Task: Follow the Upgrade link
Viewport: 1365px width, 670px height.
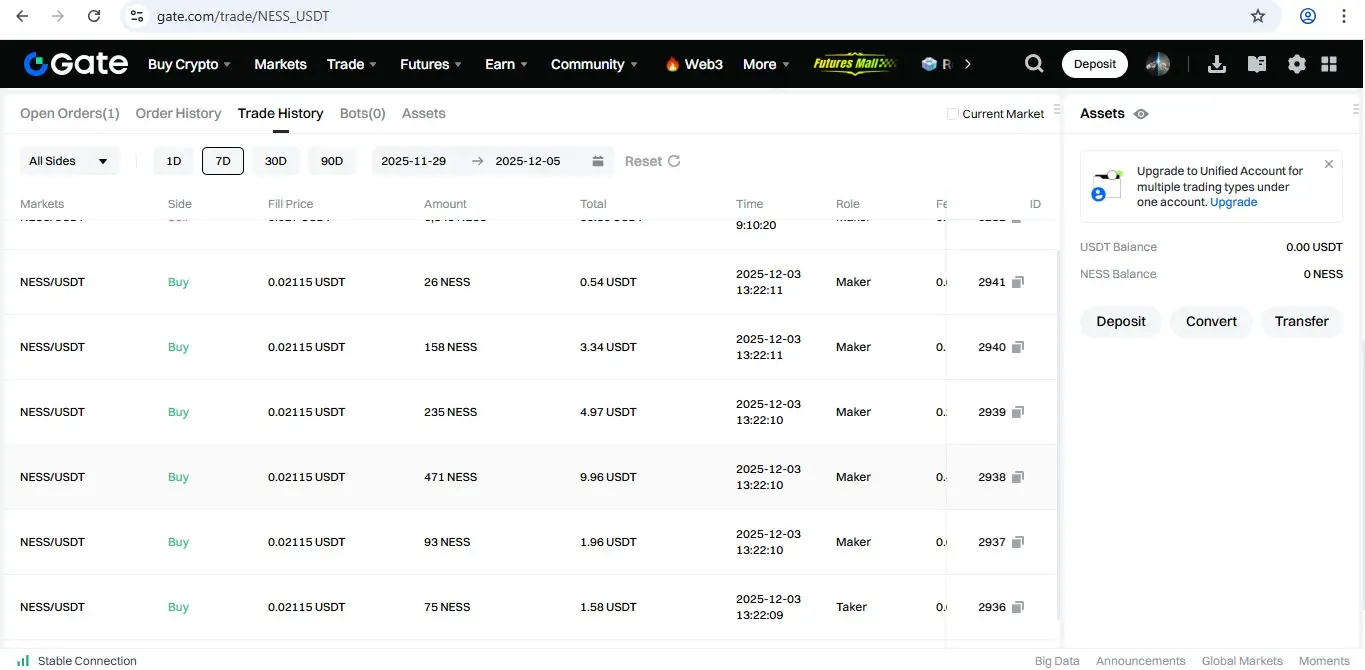Action: pos(1233,202)
